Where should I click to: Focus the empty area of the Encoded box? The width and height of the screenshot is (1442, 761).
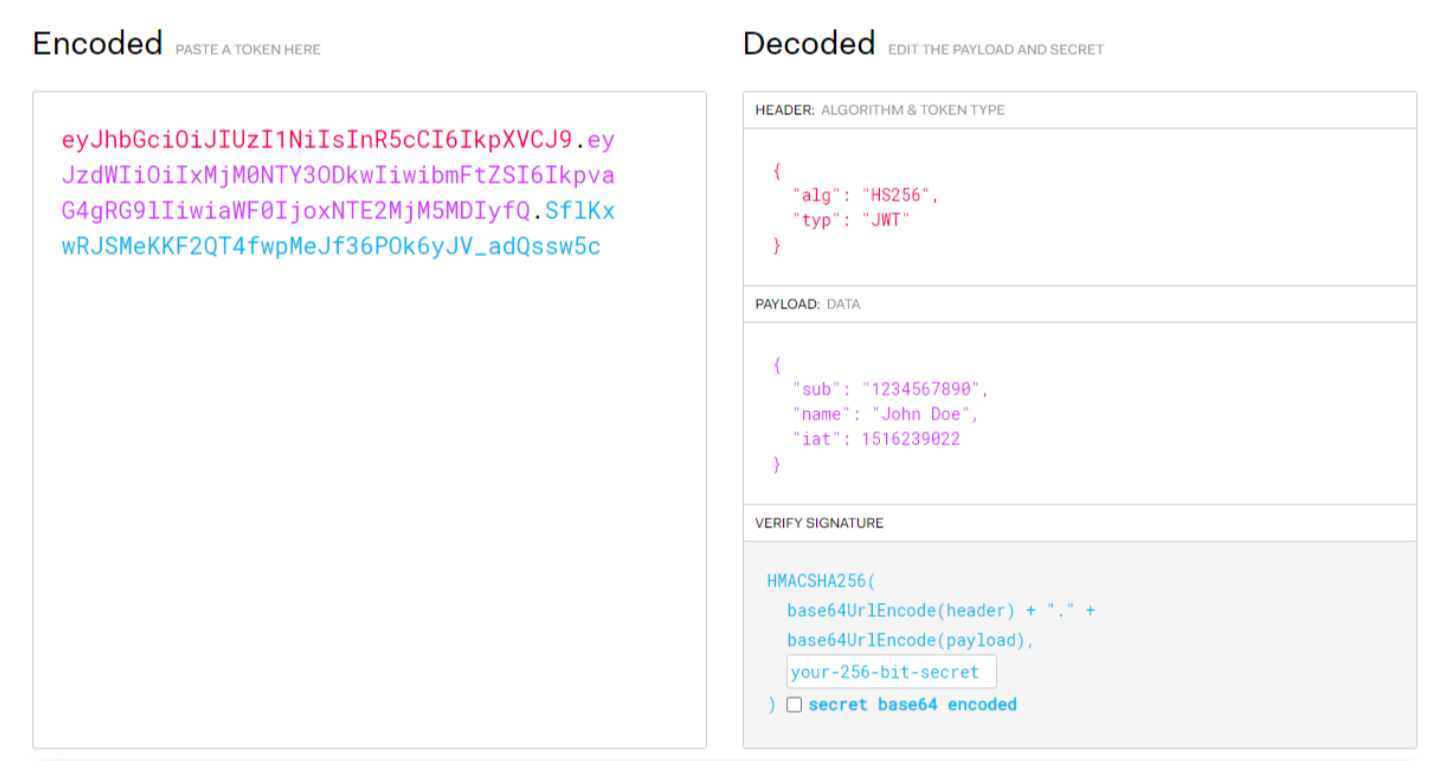[369, 500]
